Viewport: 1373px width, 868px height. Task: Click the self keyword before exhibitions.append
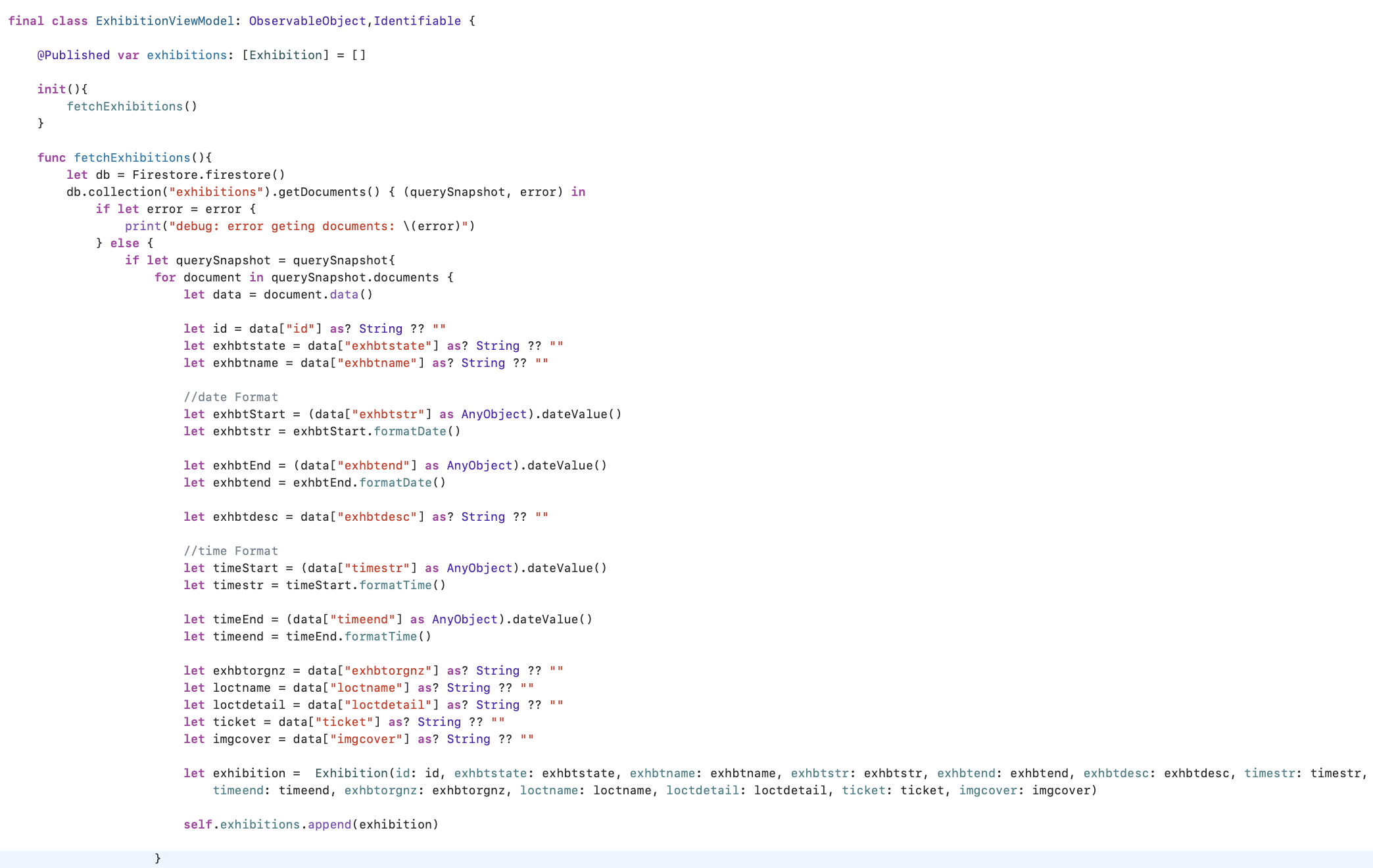coord(197,825)
